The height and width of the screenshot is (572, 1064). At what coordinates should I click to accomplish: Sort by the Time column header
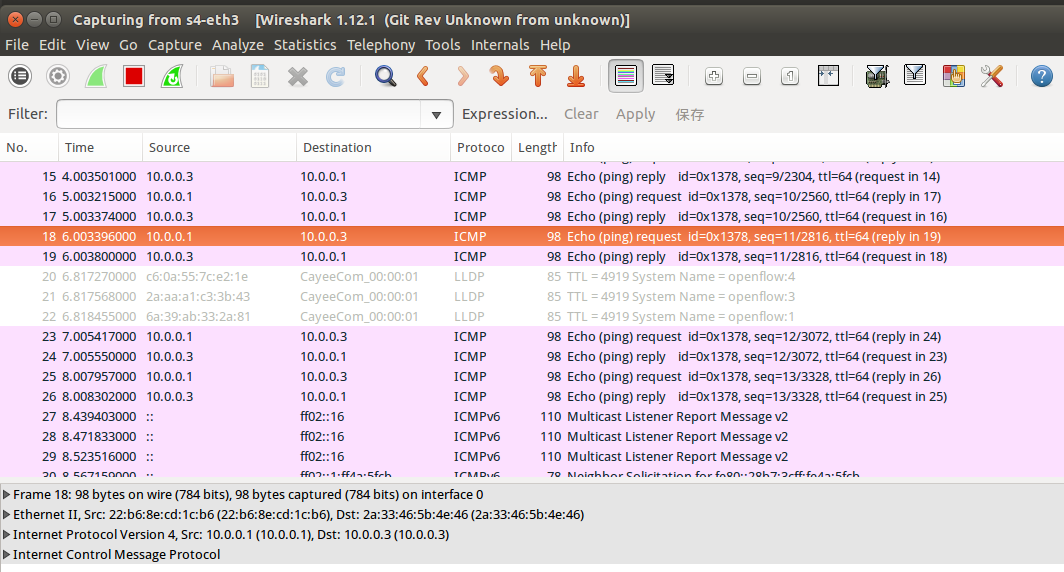point(100,147)
